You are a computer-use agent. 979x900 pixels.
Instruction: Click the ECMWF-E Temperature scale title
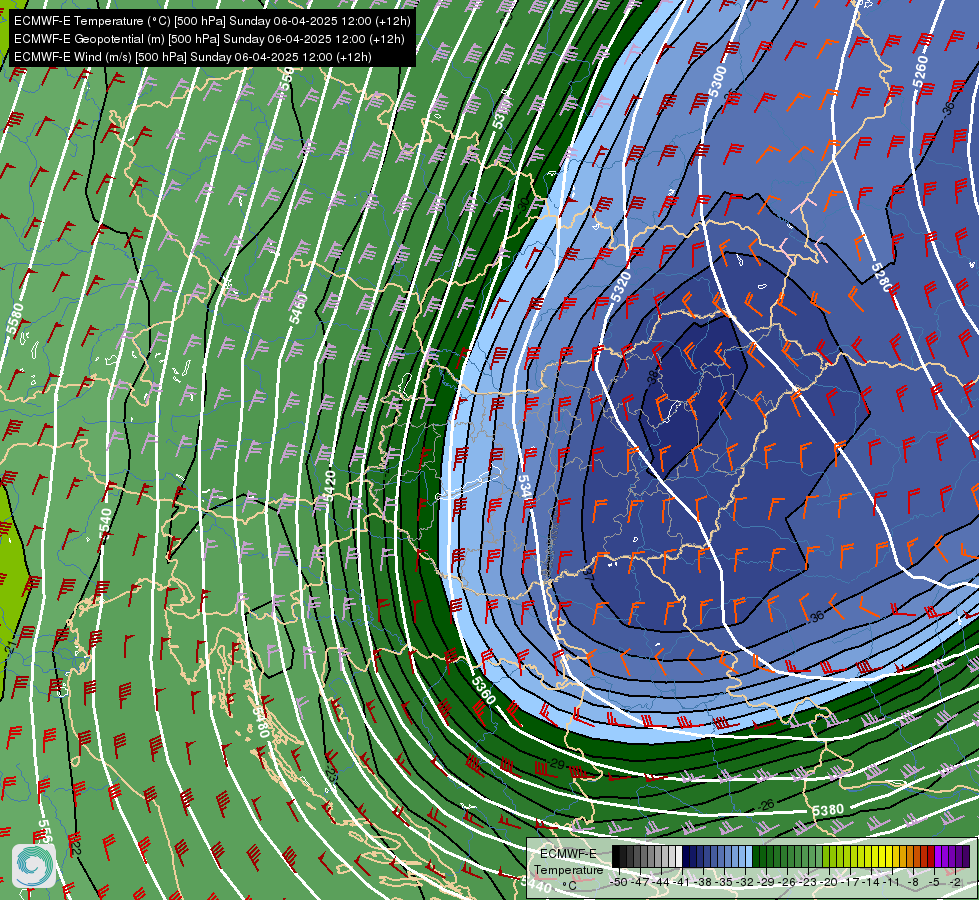pyautogui.click(x=568, y=861)
